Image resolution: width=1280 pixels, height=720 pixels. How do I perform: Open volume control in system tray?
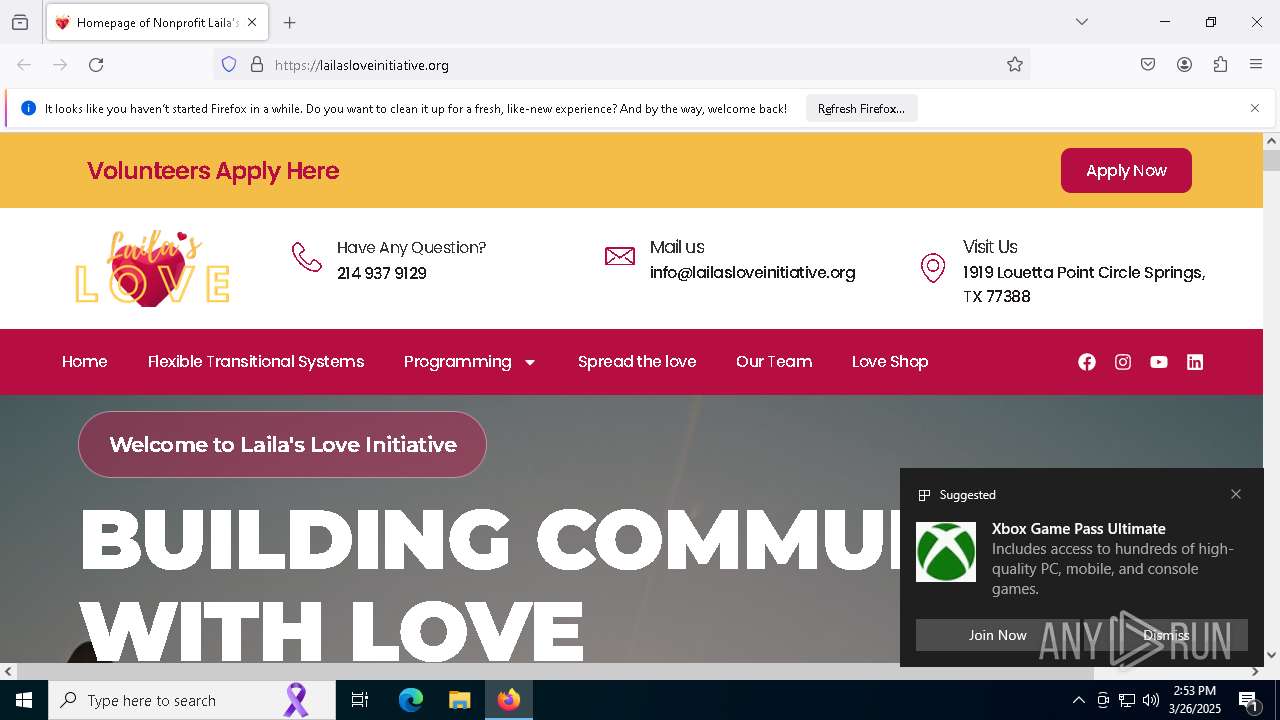[1151, 700]
